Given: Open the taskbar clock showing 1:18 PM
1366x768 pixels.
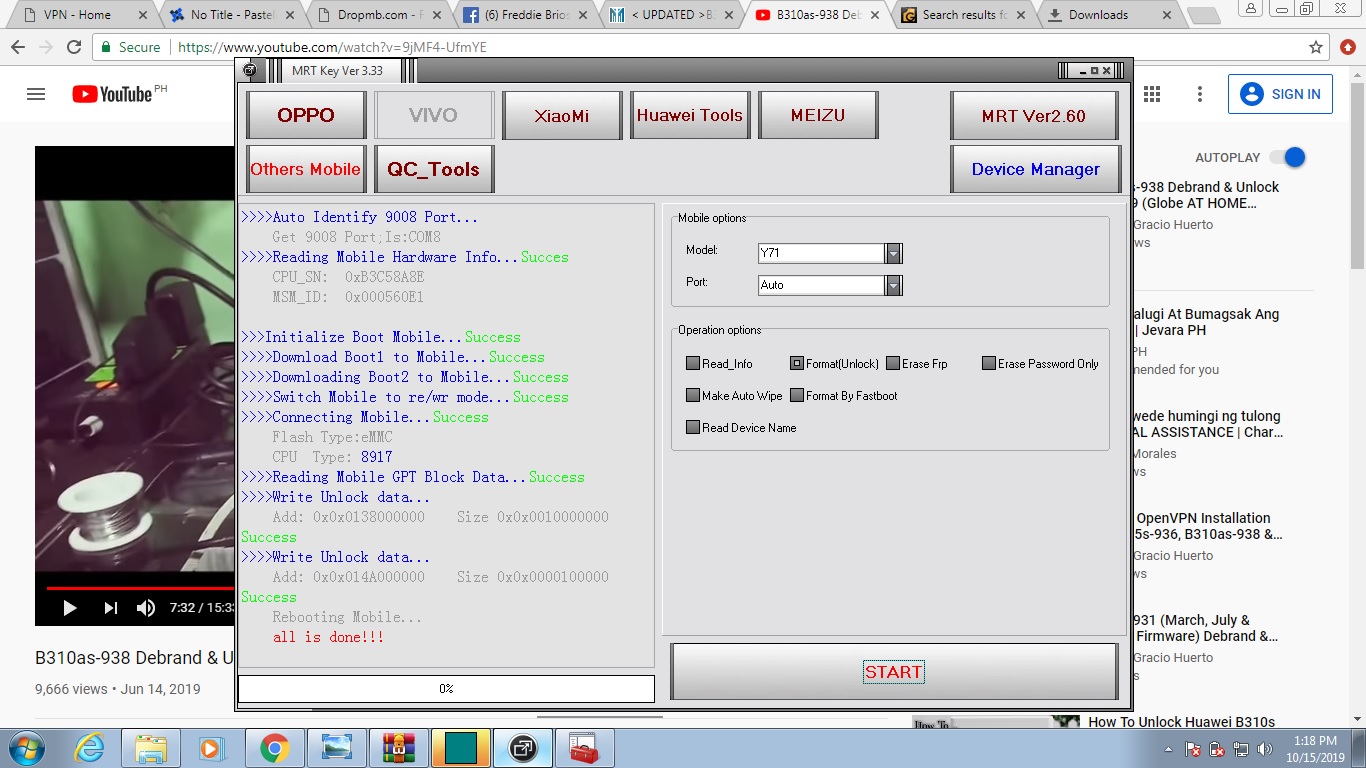Looking at the screenshot, I should [1315, 749].
